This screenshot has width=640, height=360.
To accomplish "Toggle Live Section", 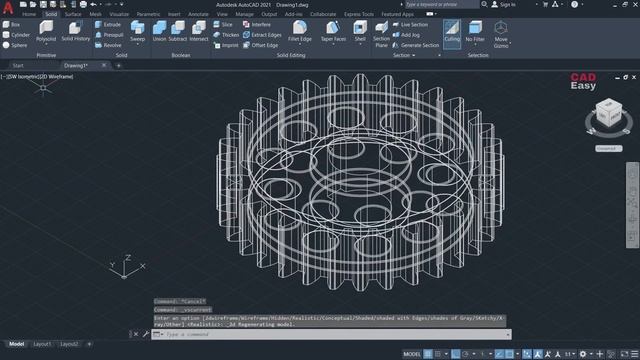I will coord(410,24).
